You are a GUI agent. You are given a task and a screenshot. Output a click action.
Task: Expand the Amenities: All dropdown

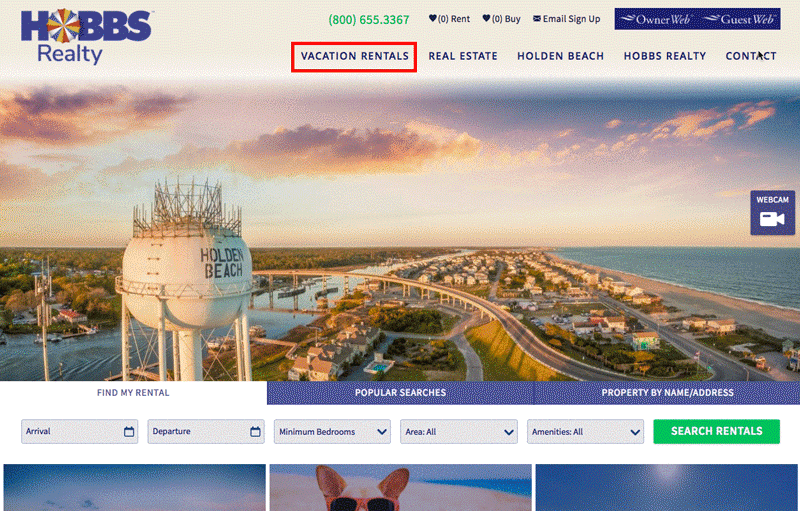pos(585,431)
